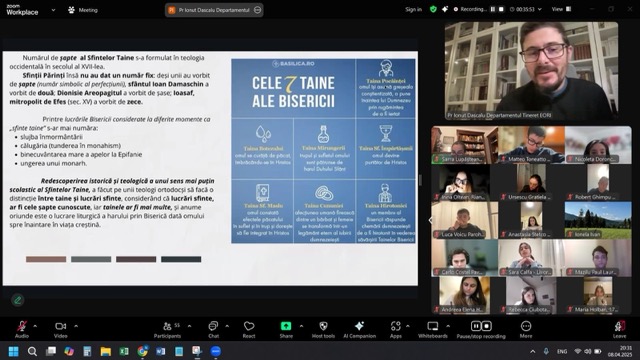Open the Chat panel

tap(213, 329)
